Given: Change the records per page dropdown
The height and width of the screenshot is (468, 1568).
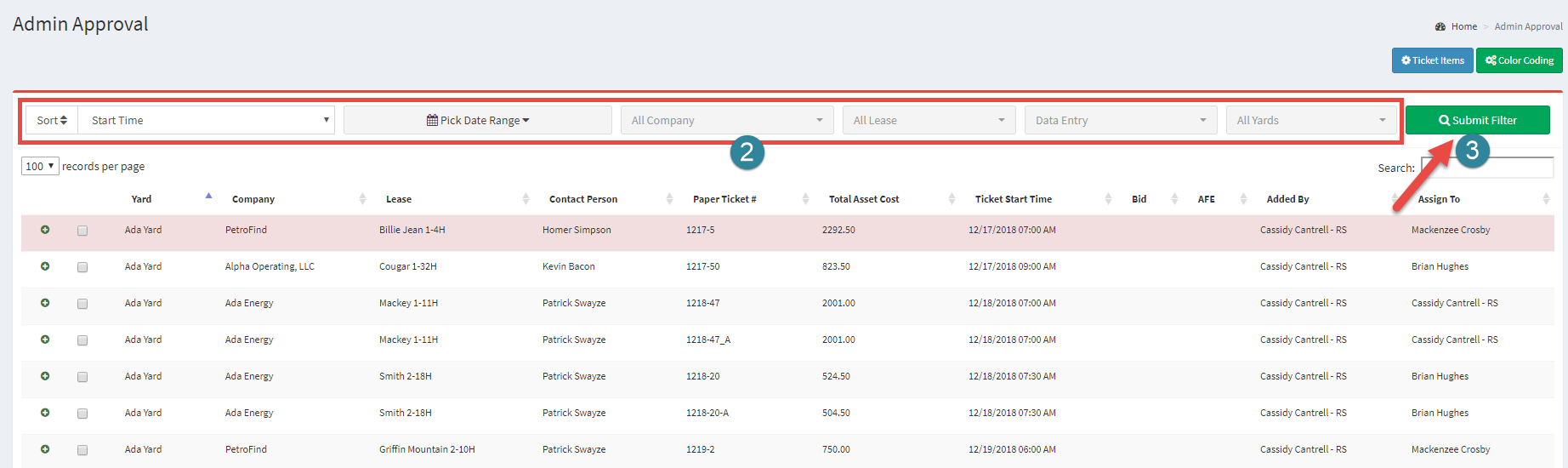Looking at the screenshot, I should (x=40, y=166).
